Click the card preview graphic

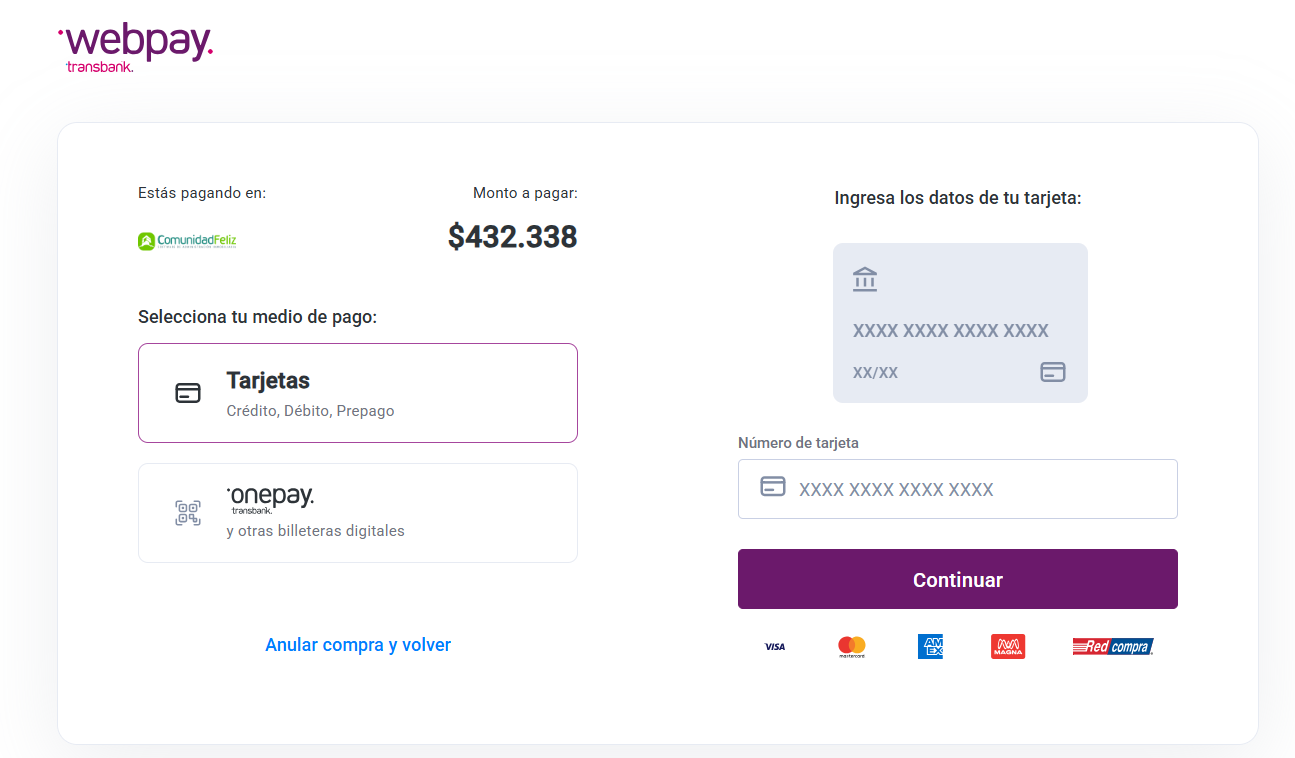coord(960,323)
